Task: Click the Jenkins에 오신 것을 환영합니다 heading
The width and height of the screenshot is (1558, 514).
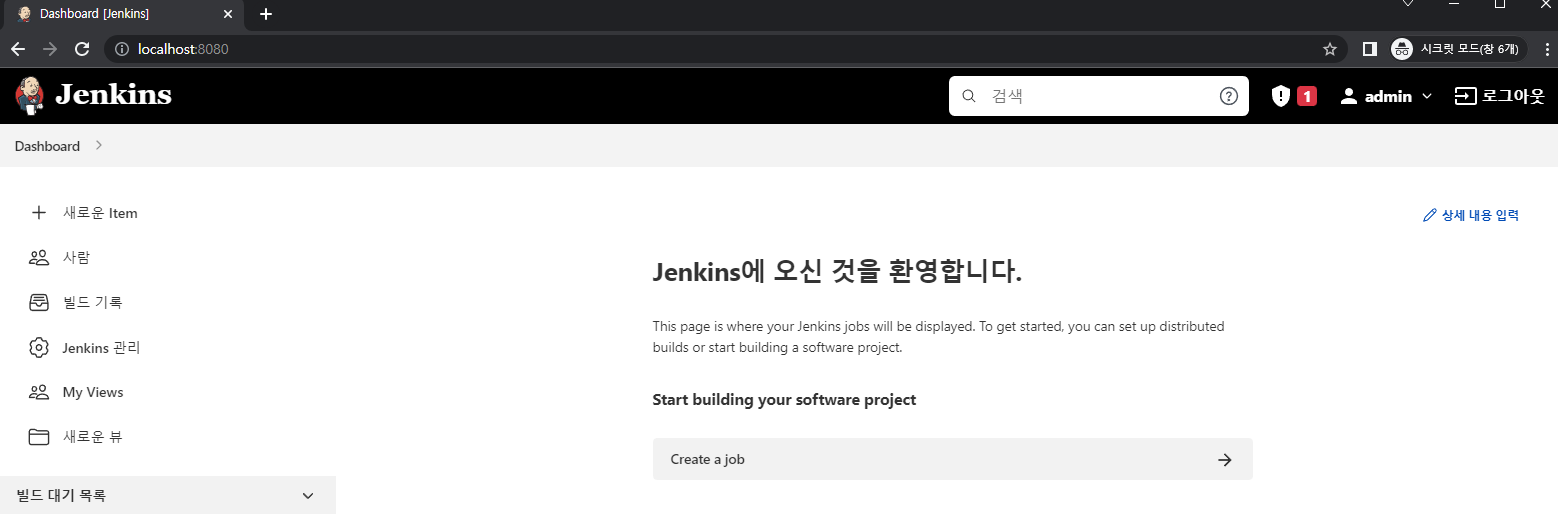Action: (x=837, y=272)
